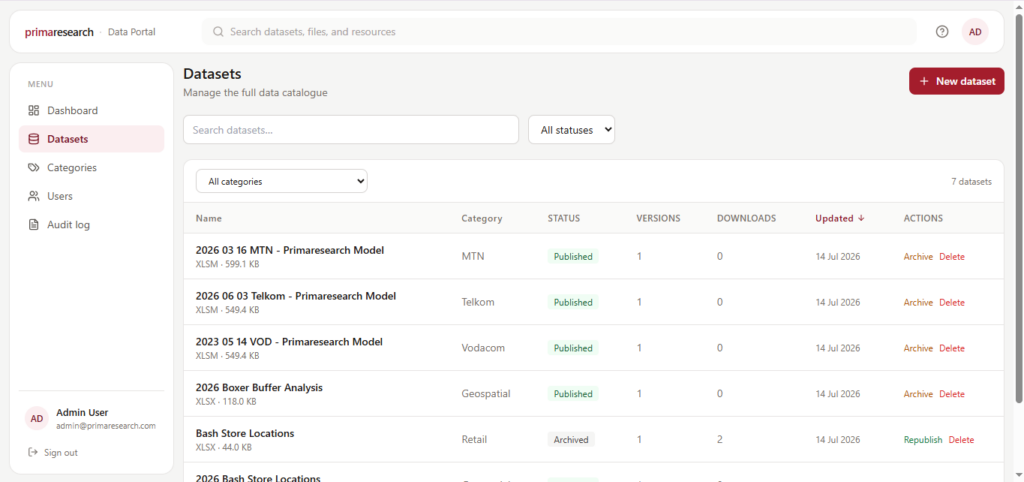
Task: Click the Users people icon
Action: click(34, 196)
